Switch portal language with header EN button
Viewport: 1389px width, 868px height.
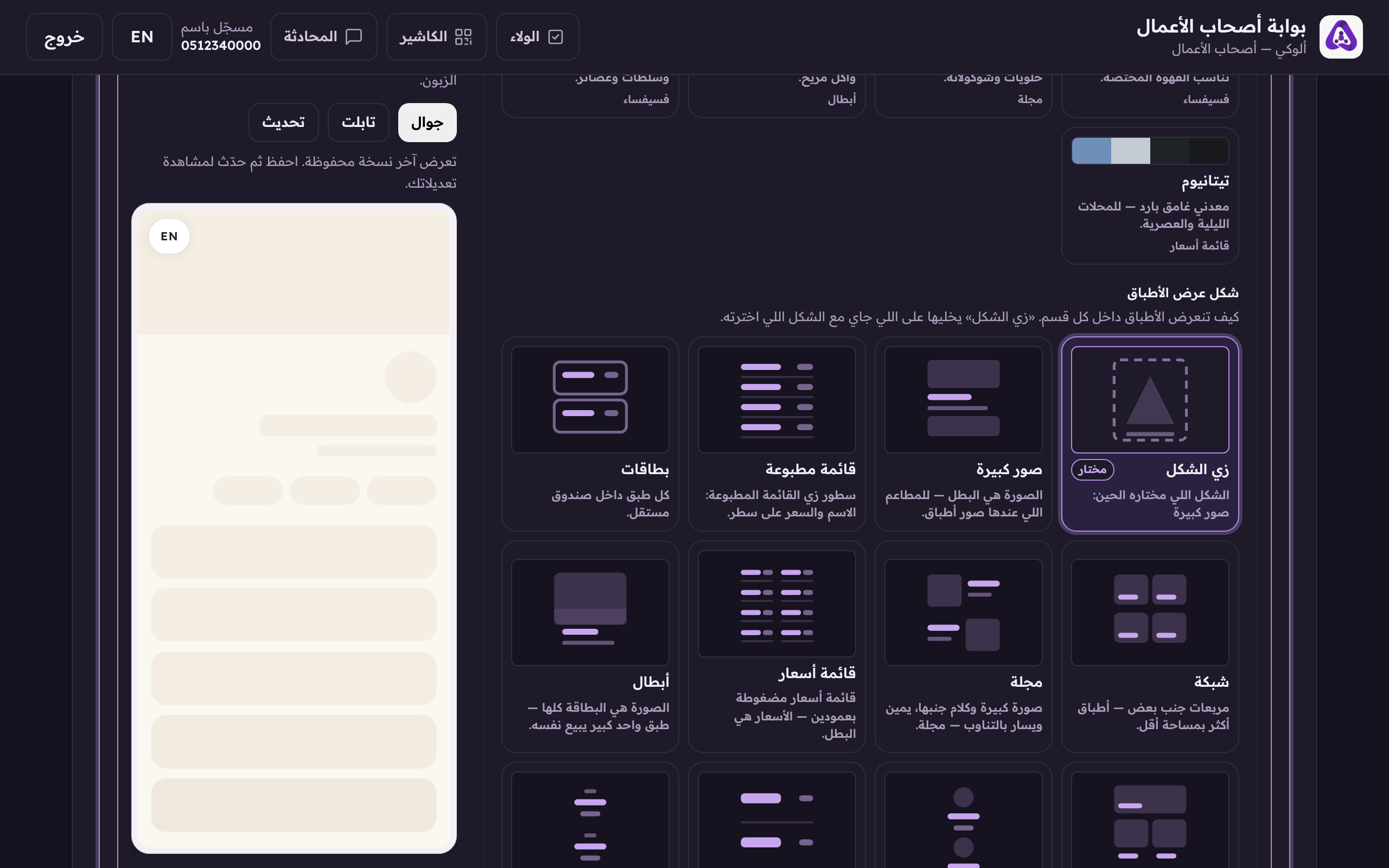tap(142, 37)
